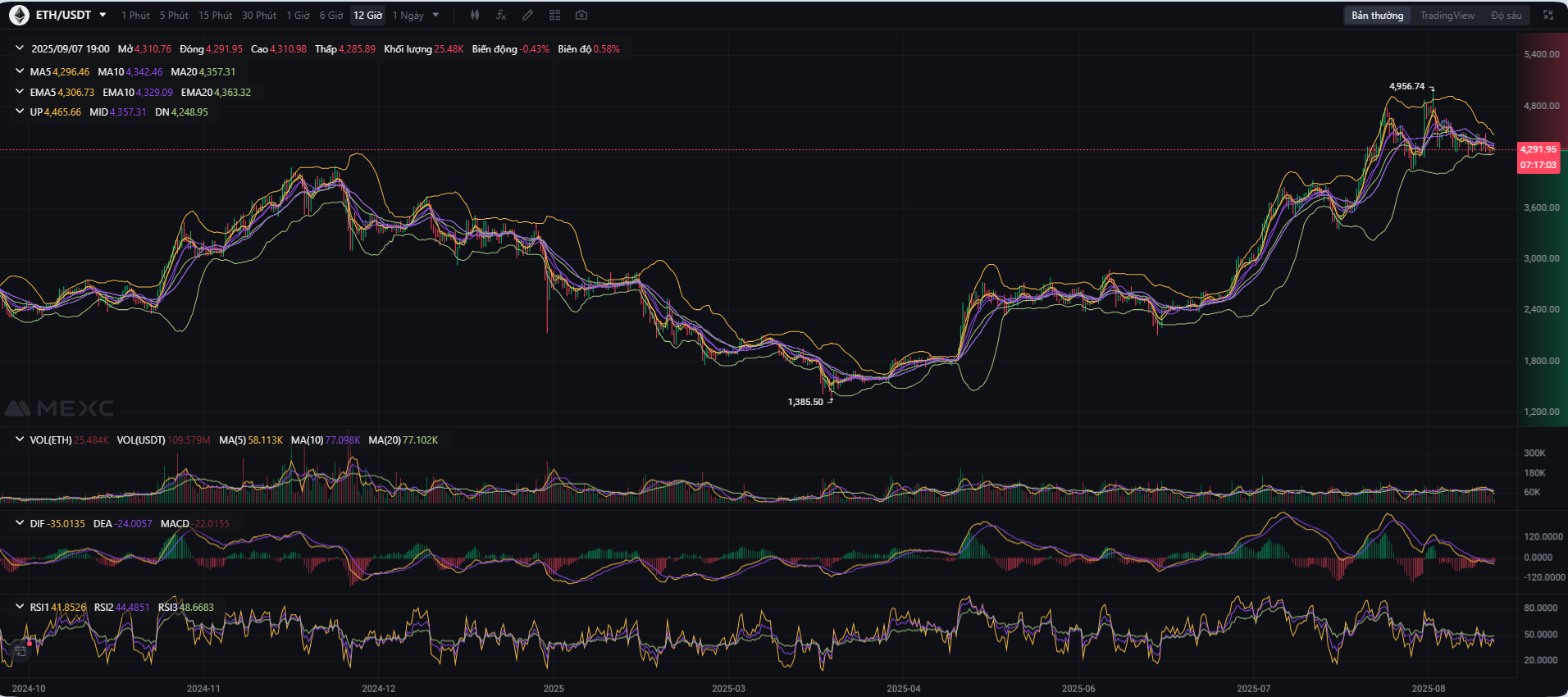The height and width of the screenshot is (697, 1568).
Task: Click the low marker 1,385.50
Action: 805,402
